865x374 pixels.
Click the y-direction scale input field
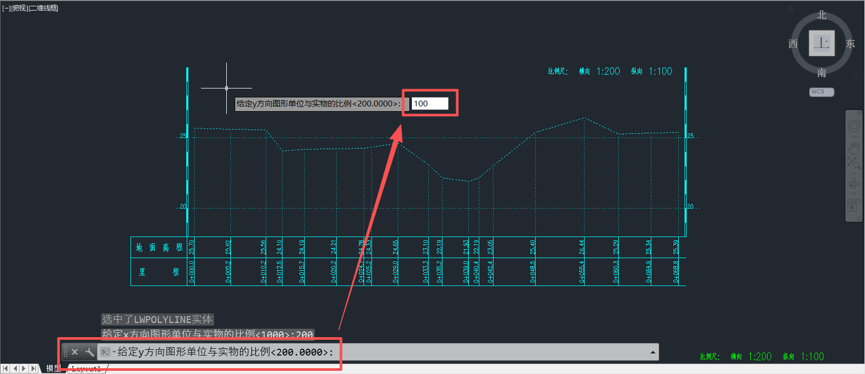[x=430, y=103]
